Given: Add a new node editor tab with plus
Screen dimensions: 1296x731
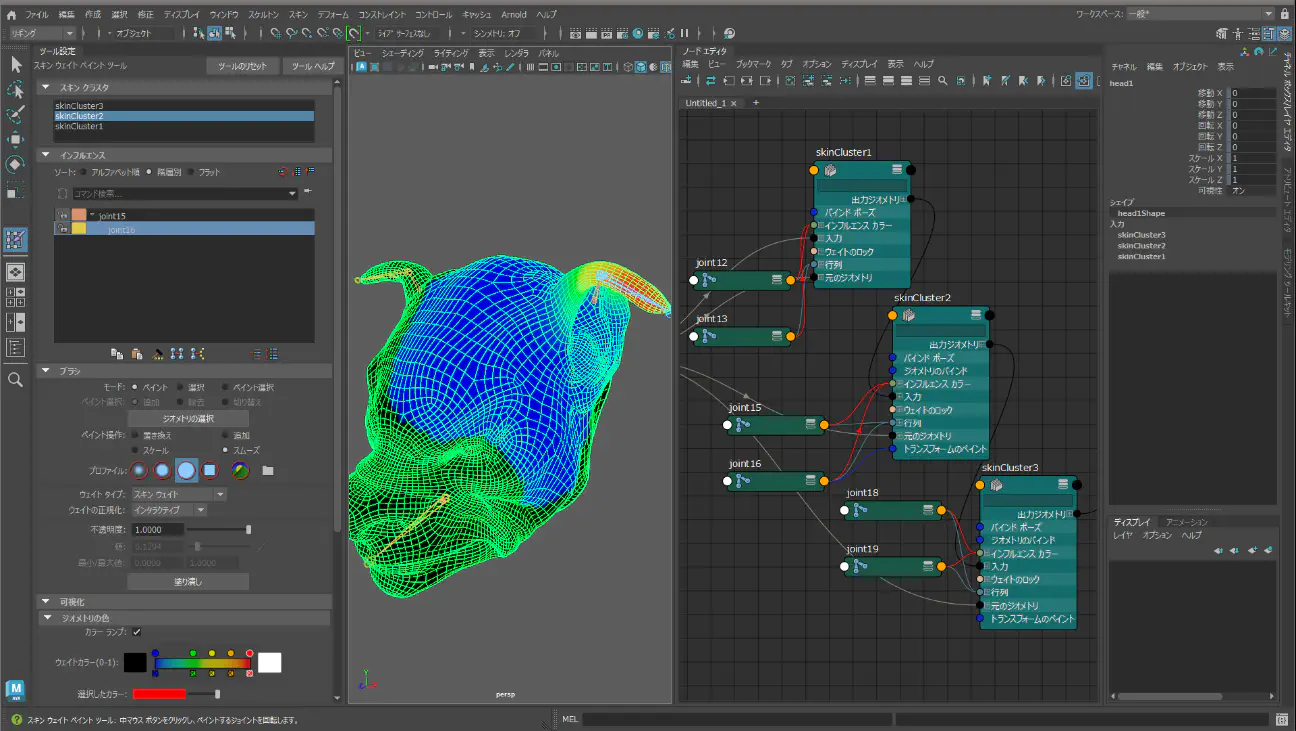Looking at the screenshot, I should 756,103.
